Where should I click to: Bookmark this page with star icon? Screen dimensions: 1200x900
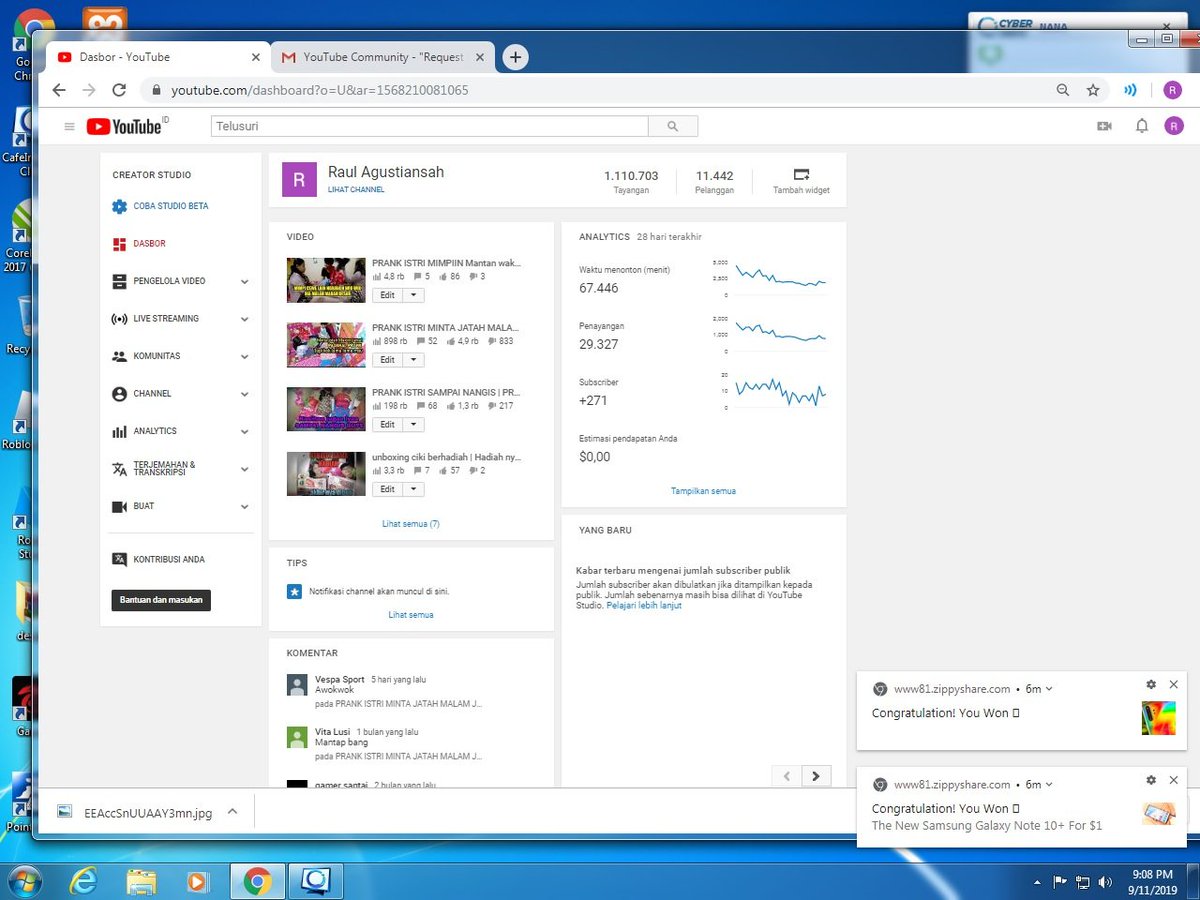(1093, 90)
